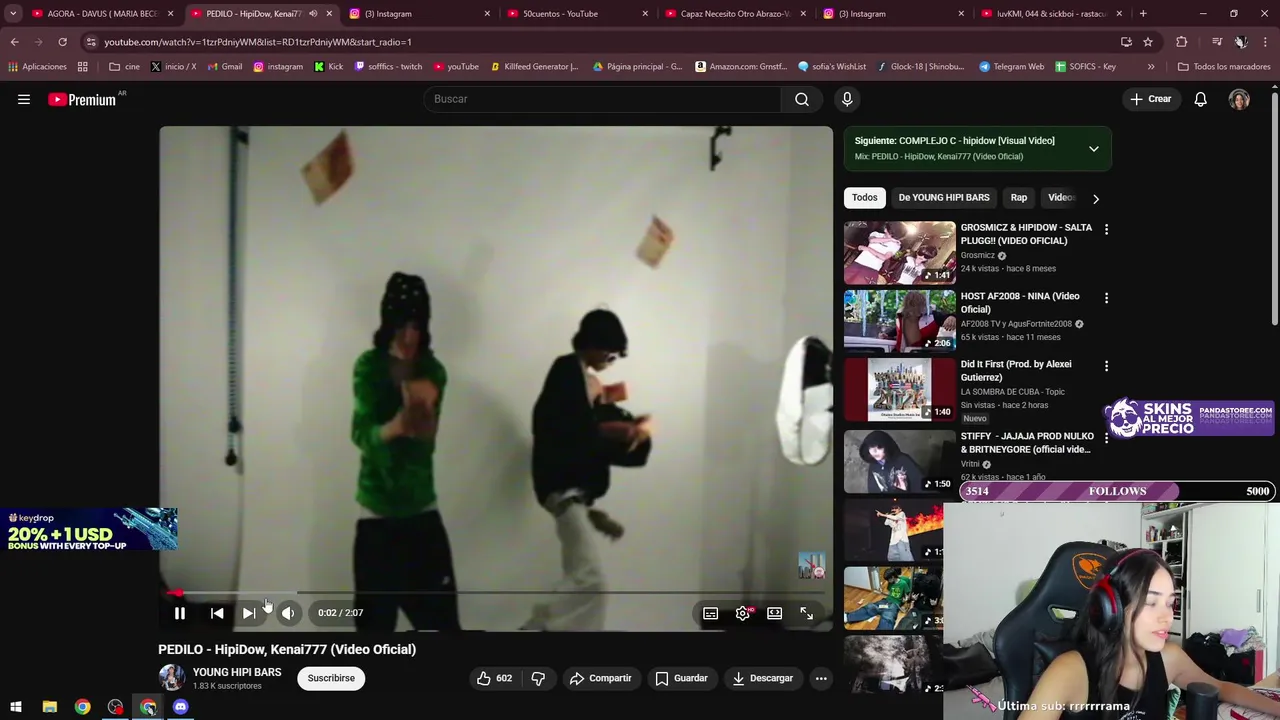Open the cine bookmarks folder
Viewport: 1280px width, 720px height.
coord(124,67)
